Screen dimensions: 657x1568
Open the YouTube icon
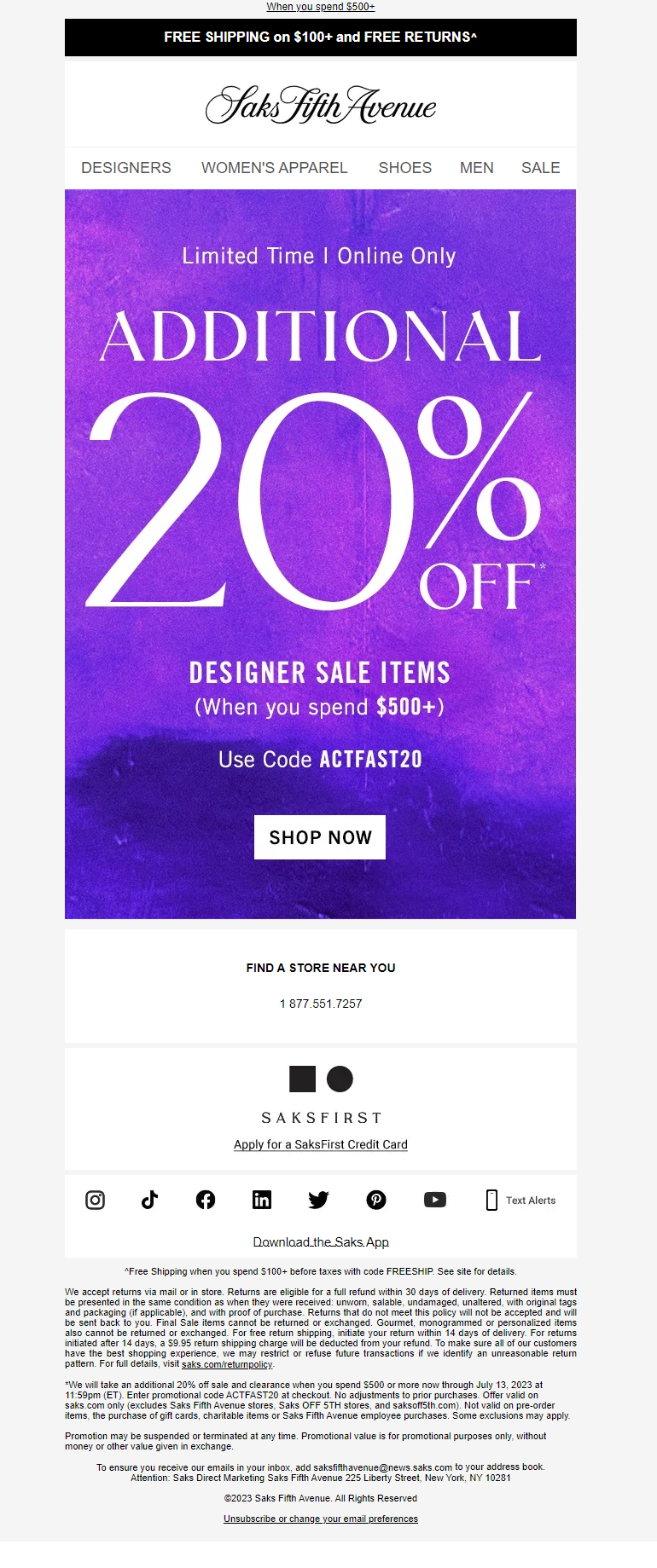(435, 1200)
